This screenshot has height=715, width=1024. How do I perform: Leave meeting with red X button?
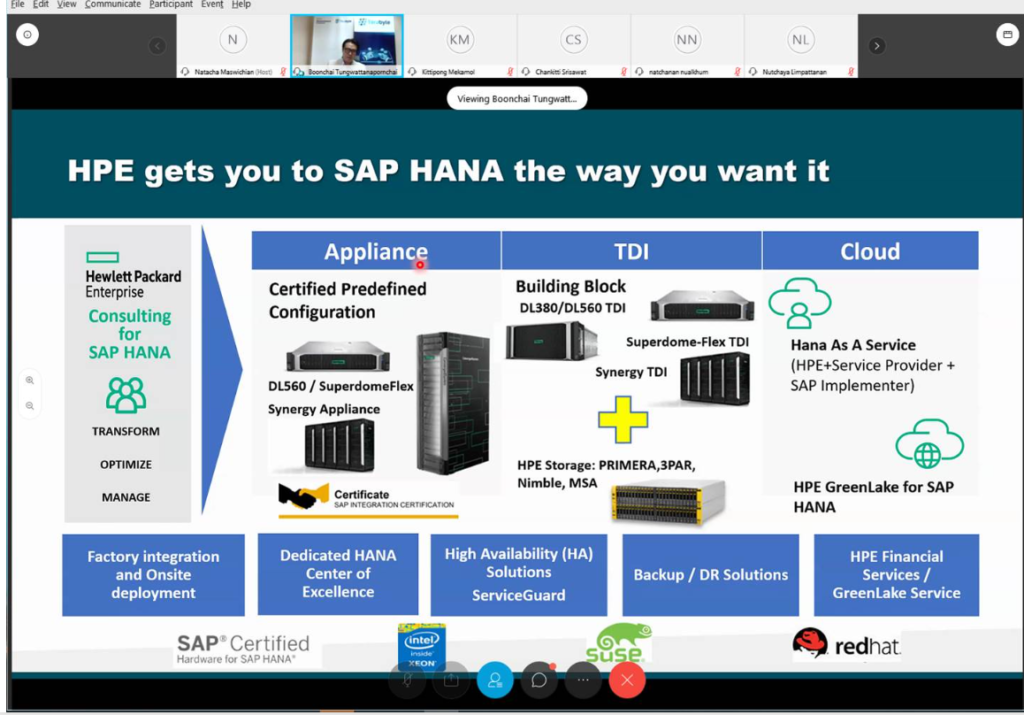(x=627, y=680)
